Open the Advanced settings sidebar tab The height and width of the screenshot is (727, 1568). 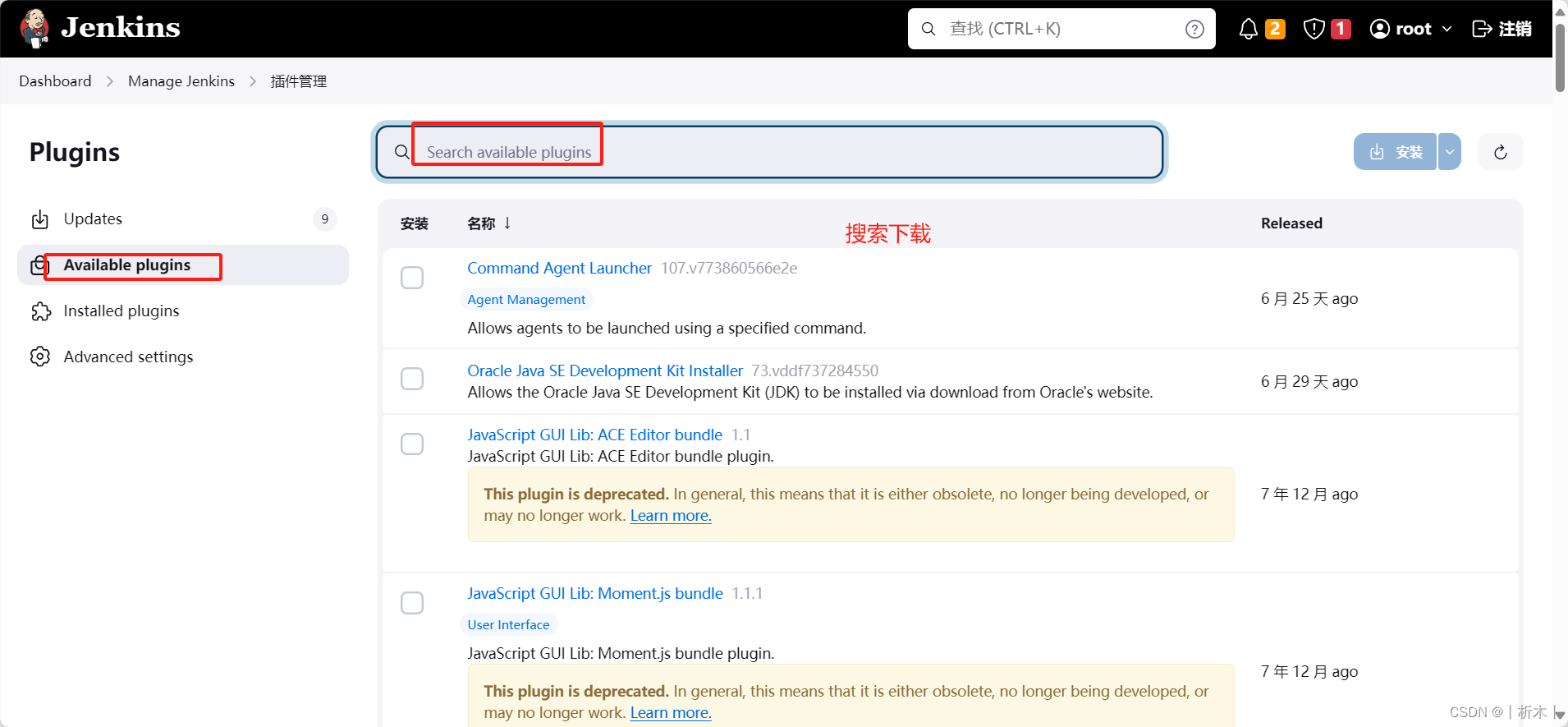click(183, 357)
